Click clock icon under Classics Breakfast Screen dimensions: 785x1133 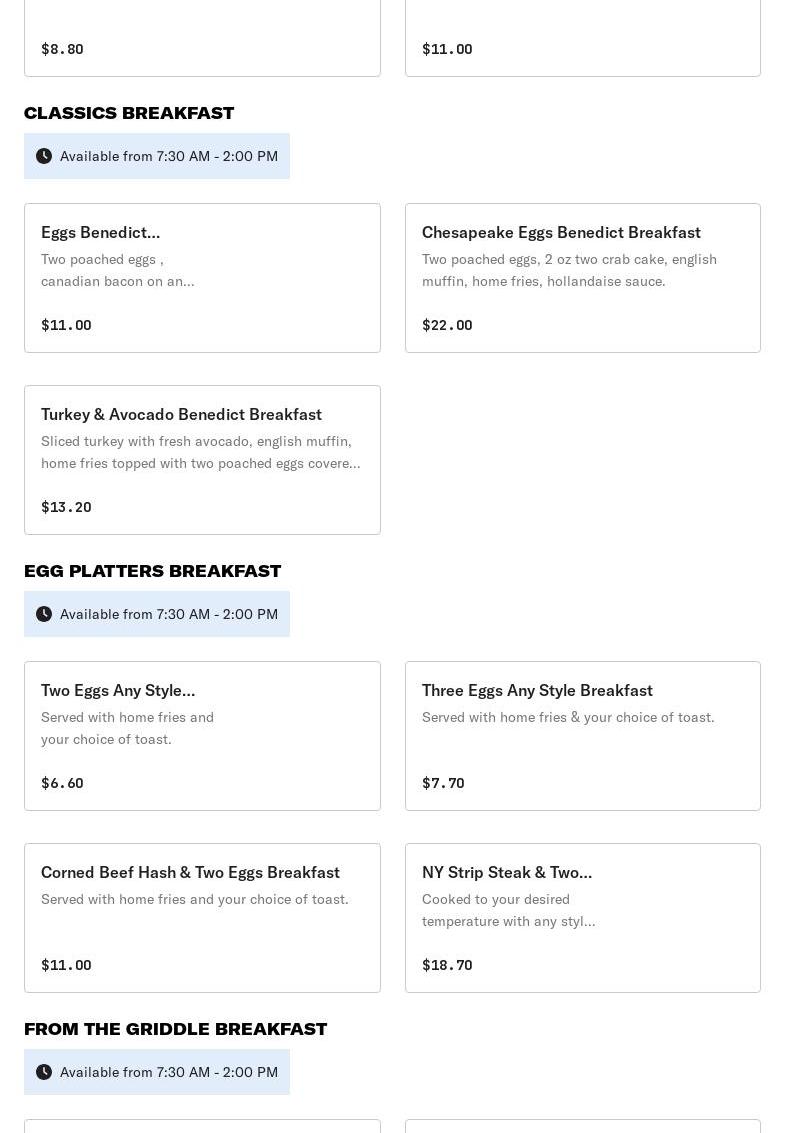click(44, 156)
